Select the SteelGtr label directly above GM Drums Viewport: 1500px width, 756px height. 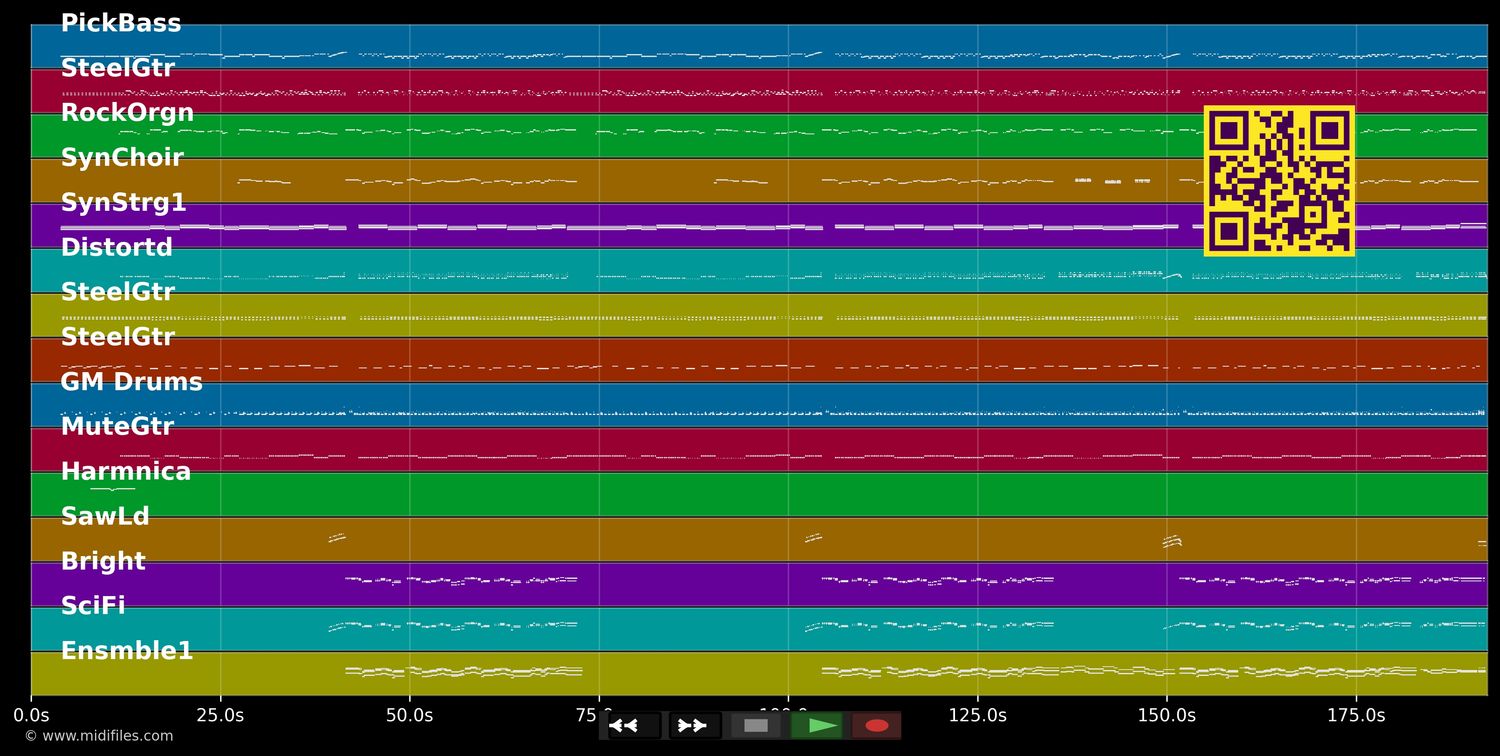[x=118, y=338]
